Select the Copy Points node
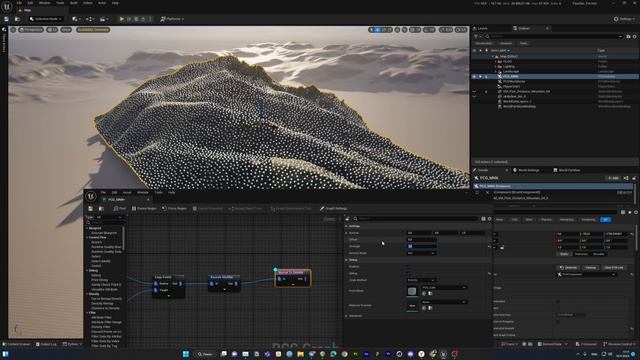640x360 pixels. pos(168,286)
